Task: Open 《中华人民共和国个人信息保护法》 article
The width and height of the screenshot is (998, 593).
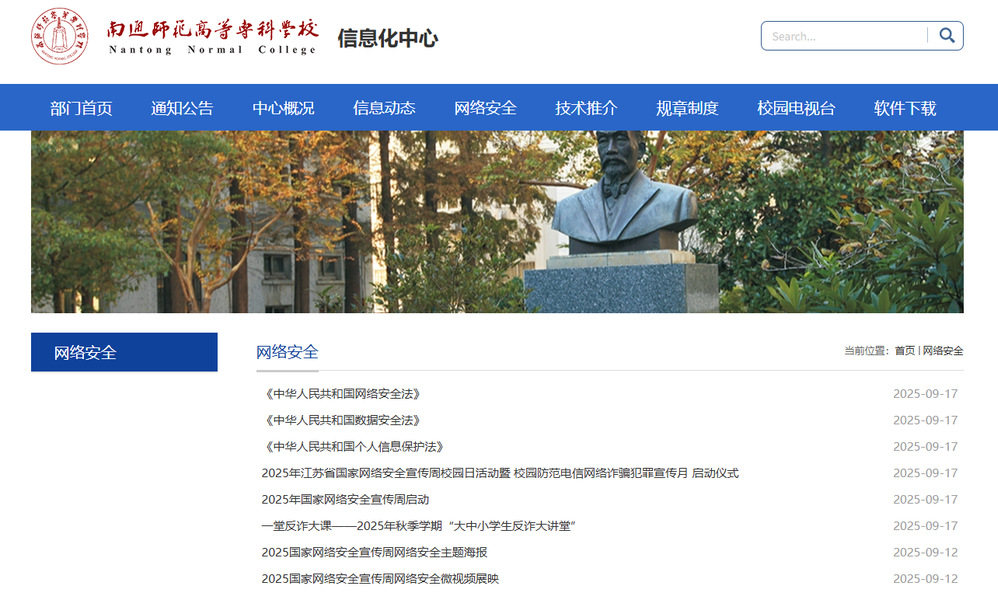Action: pyautogui.click(x=354, y=447)
